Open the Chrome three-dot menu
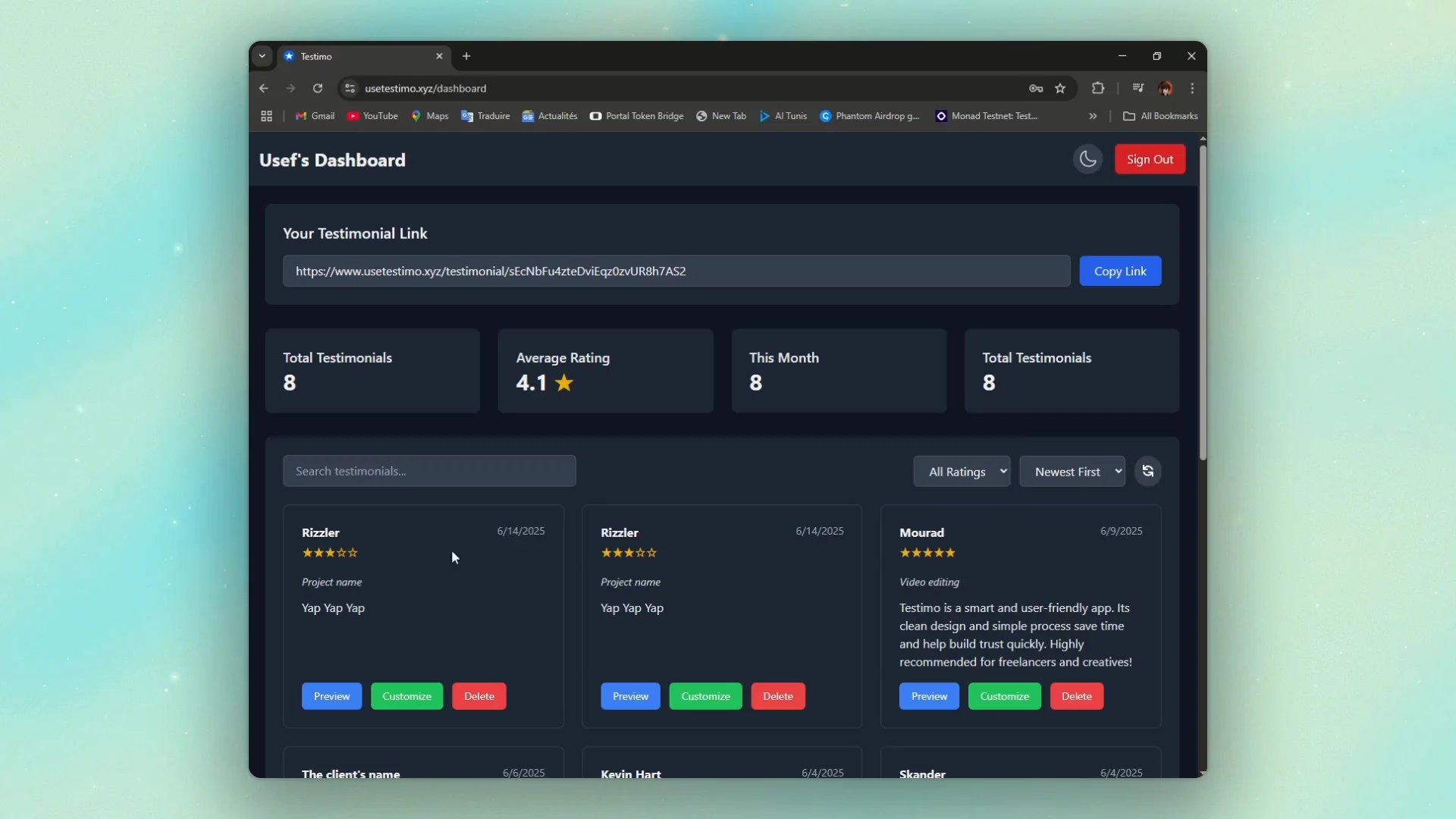The height and width of the screenshot is (819, 1456). 1192,88
